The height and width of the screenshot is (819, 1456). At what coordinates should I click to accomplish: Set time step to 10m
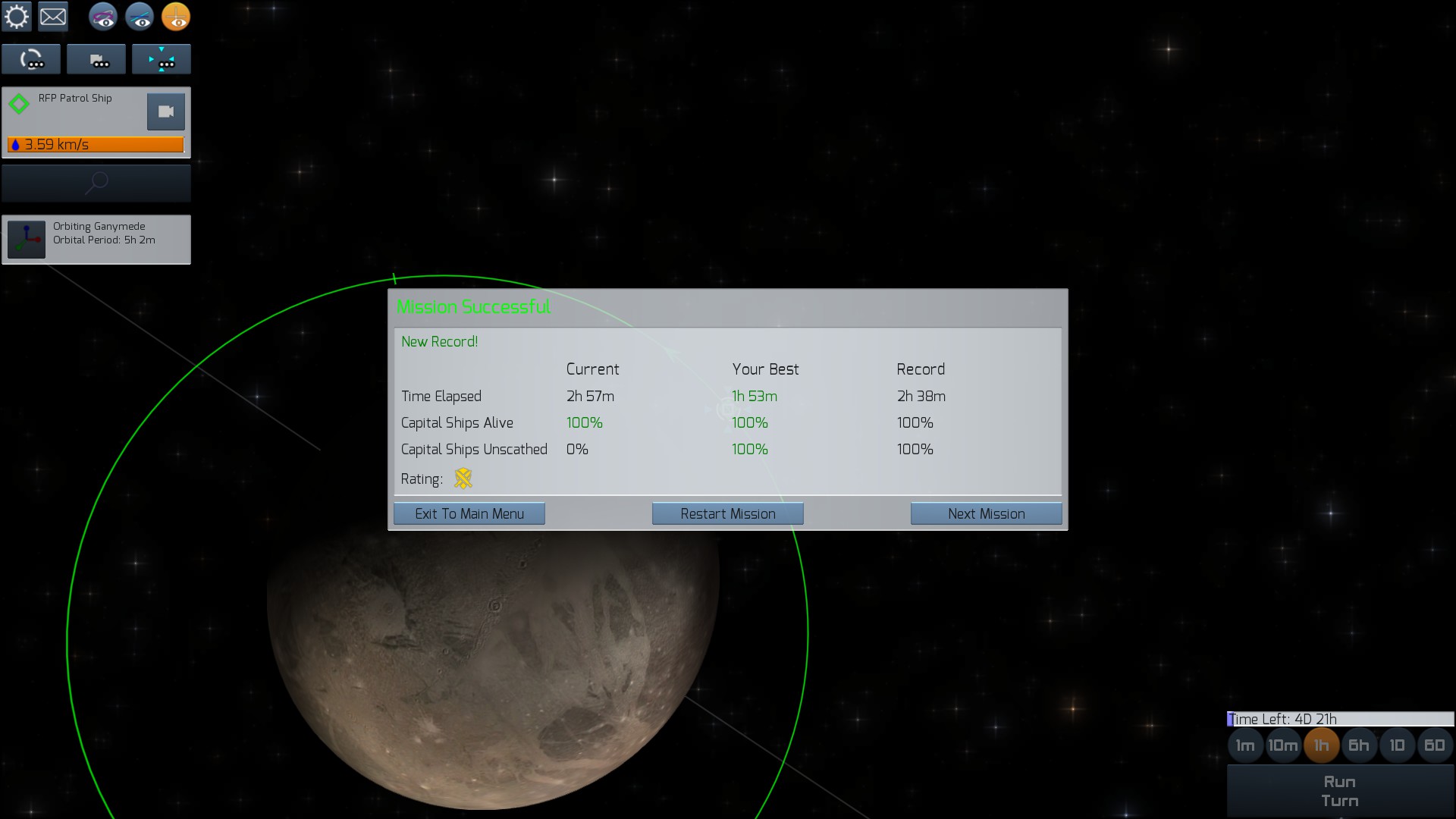[x=1283, y=745]
